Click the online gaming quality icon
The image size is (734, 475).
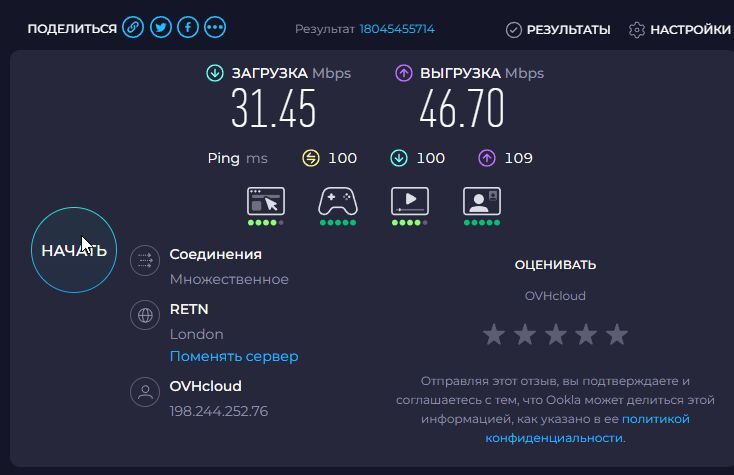click(338, 201)
